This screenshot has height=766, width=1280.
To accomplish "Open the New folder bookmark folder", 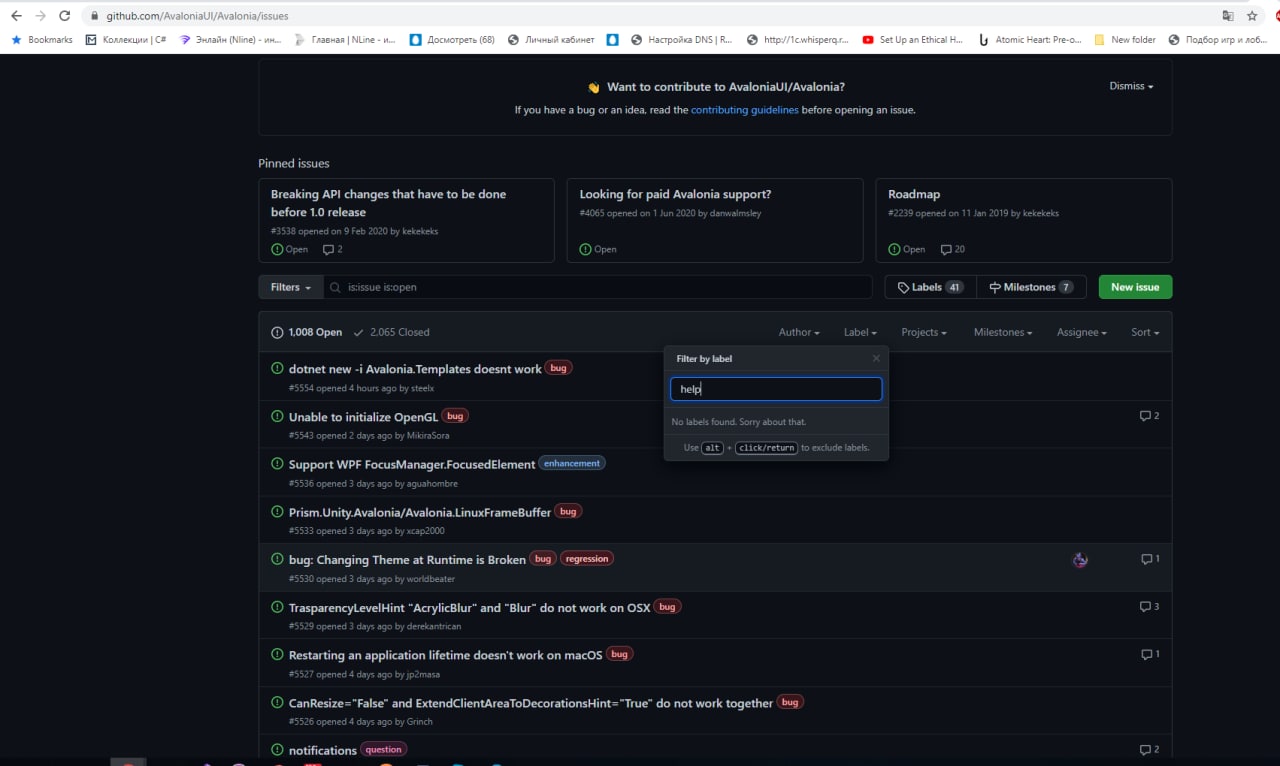I will pyautogui.click(x=1125, y=40).
